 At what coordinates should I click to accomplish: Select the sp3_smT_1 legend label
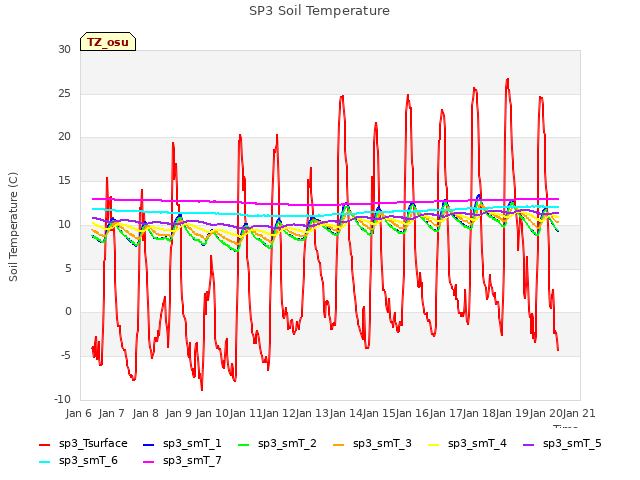coord(192,444)
